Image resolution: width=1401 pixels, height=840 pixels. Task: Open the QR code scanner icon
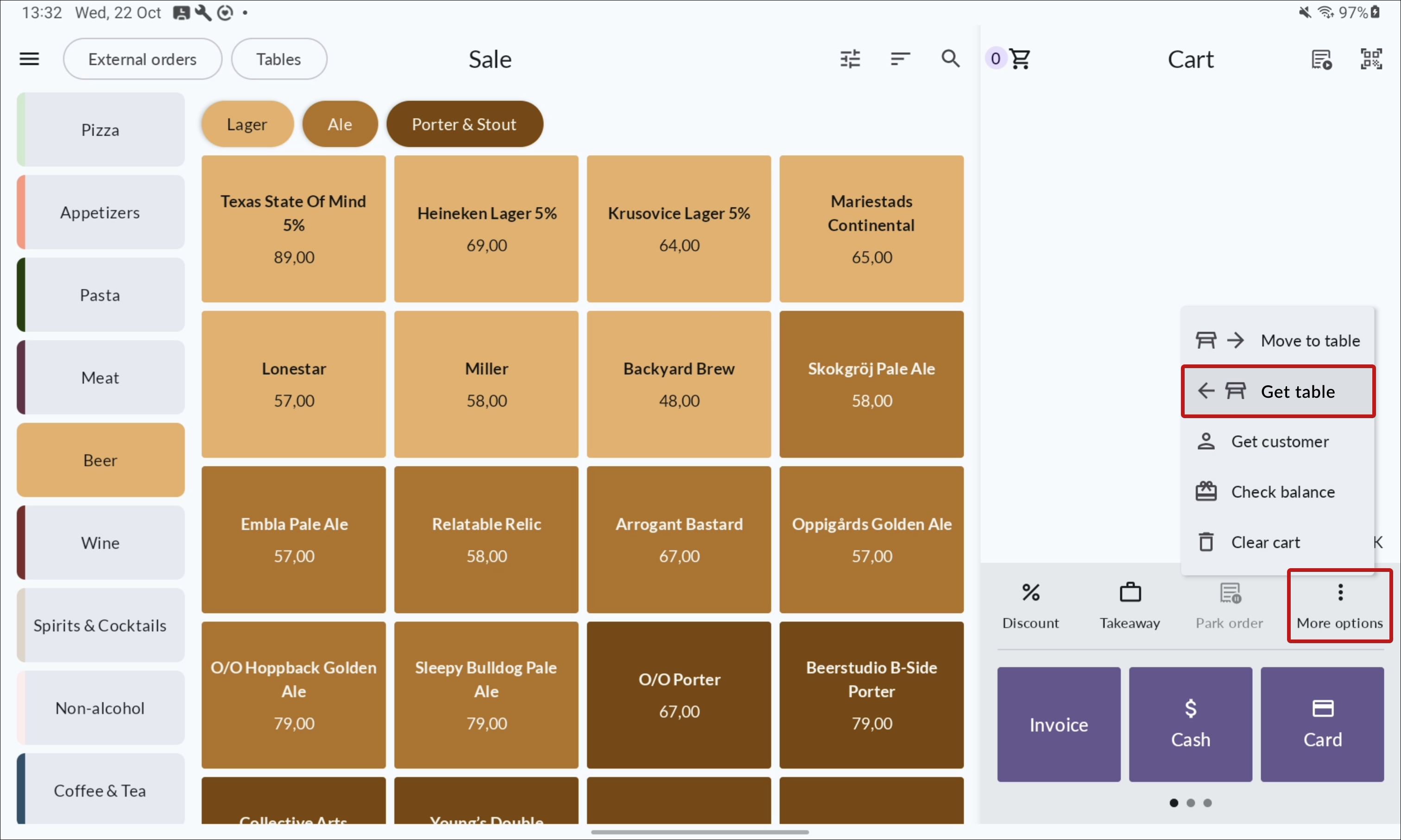pyautogui.click(x=1370, y=59)
